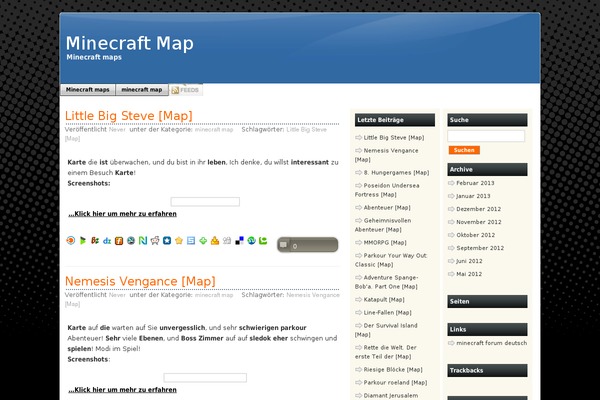The height and width of the screenshot is (400, 600).
Task: Share post via Reddit alien icon
Action: coord(155,240)
